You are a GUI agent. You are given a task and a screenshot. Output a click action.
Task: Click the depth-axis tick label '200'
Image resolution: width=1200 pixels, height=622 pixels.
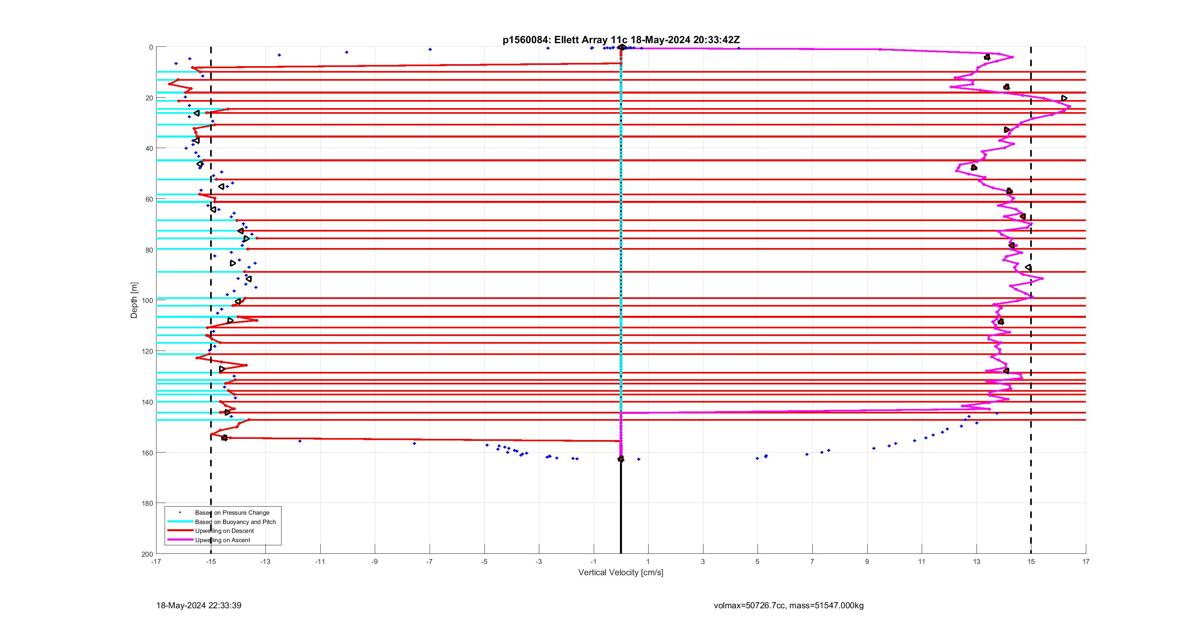click(146, 553)
